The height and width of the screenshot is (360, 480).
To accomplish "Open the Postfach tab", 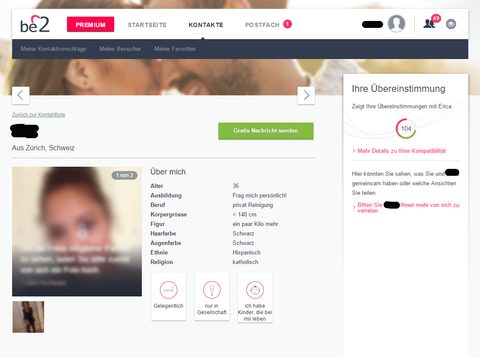I will pyautogui.click(x=262, y=25).
